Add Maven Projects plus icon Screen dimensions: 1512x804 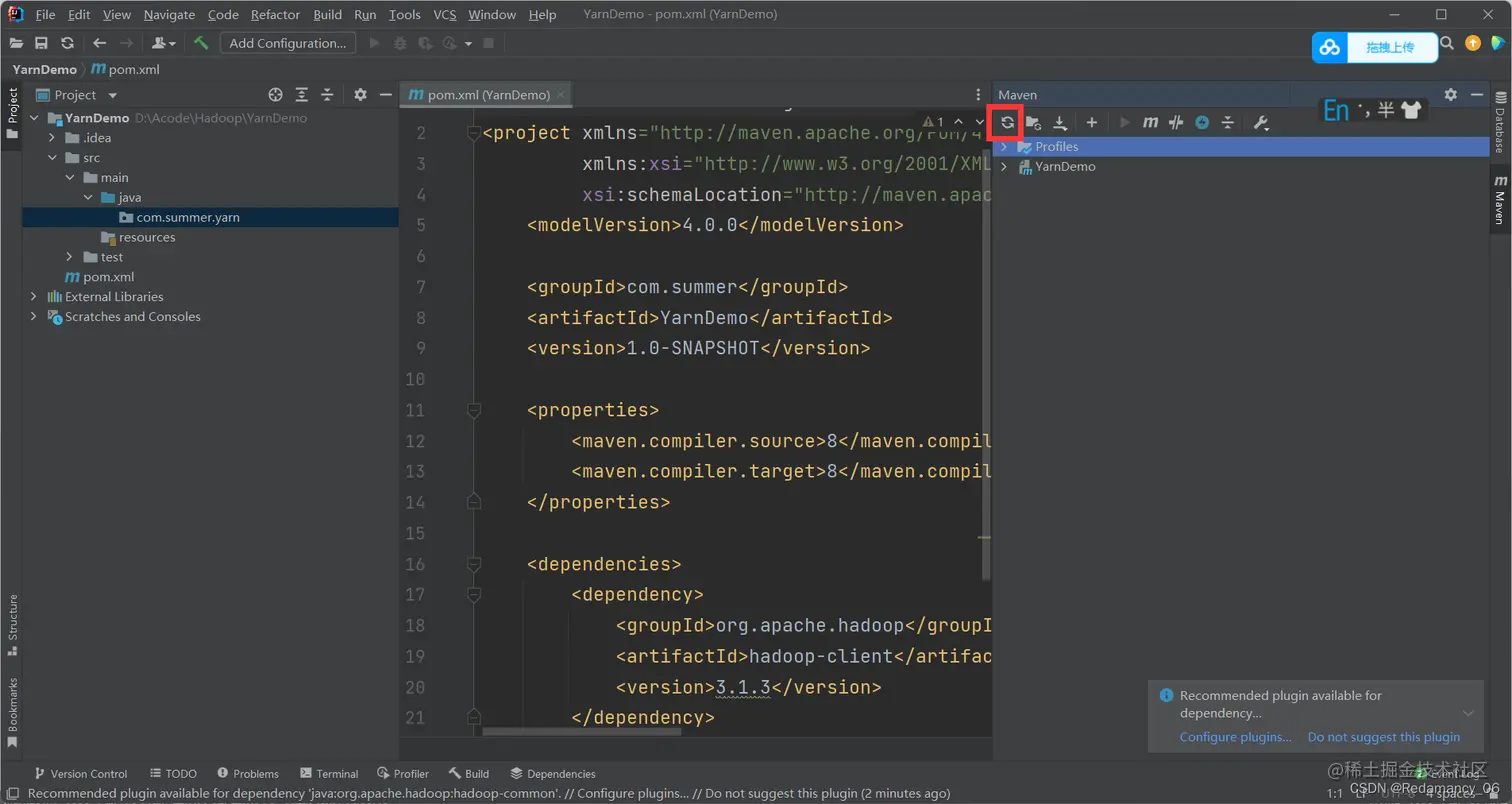pos(1092,122)
